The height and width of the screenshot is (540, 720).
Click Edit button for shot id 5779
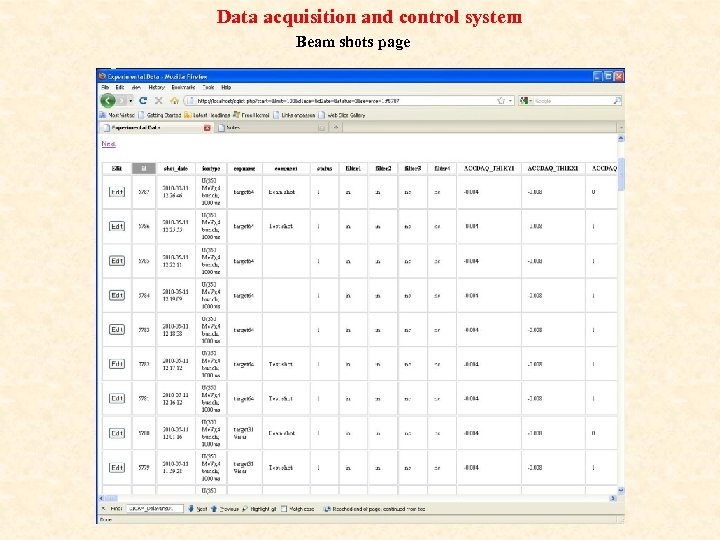point(117,467)
